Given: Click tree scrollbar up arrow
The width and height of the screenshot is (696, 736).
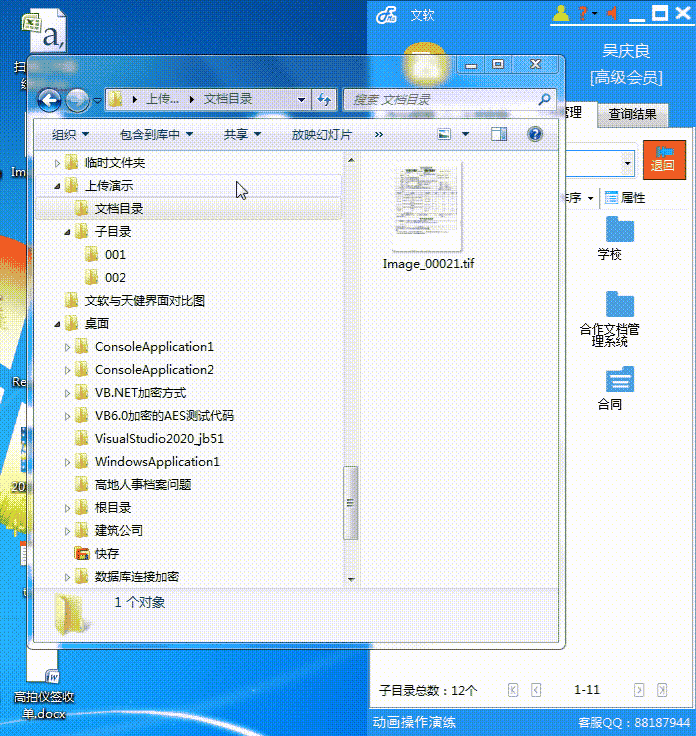Looking at the screenshot, I should pos(351,161).
